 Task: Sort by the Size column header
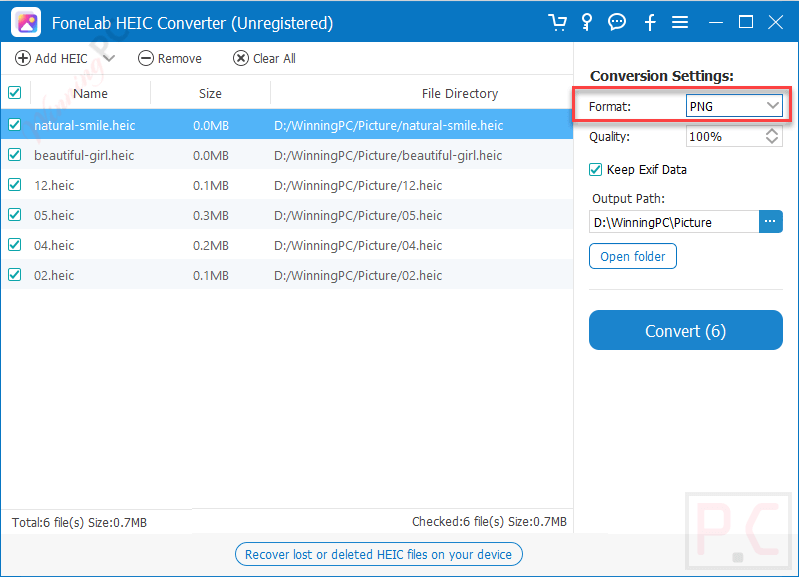210,93
